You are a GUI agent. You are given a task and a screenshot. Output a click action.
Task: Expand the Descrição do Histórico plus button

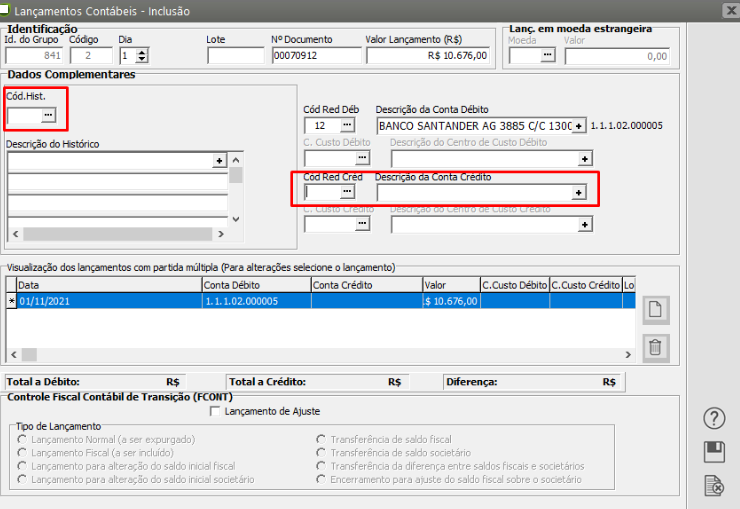(x=219, y=160)
